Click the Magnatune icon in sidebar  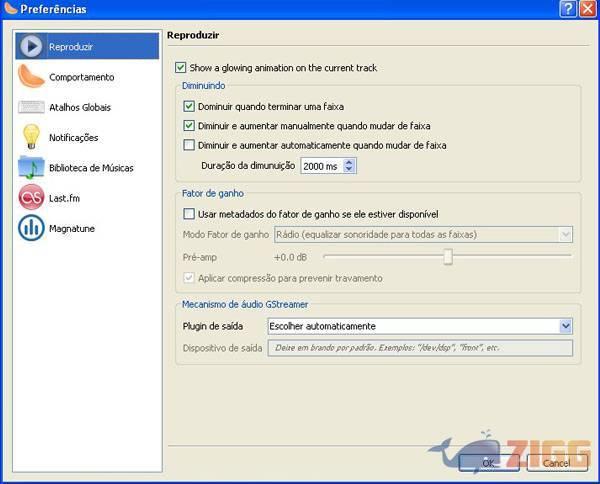31,228
